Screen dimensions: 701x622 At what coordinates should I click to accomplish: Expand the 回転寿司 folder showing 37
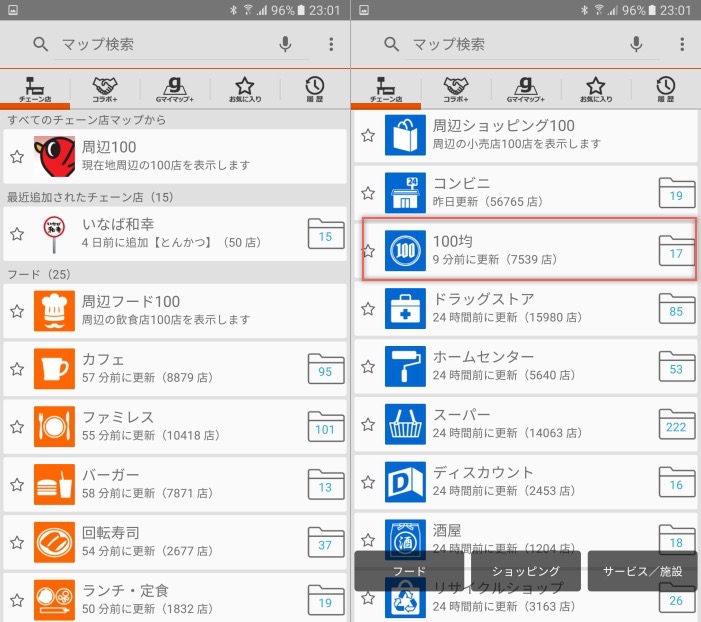pyautogui.click(x=326, y=542)
